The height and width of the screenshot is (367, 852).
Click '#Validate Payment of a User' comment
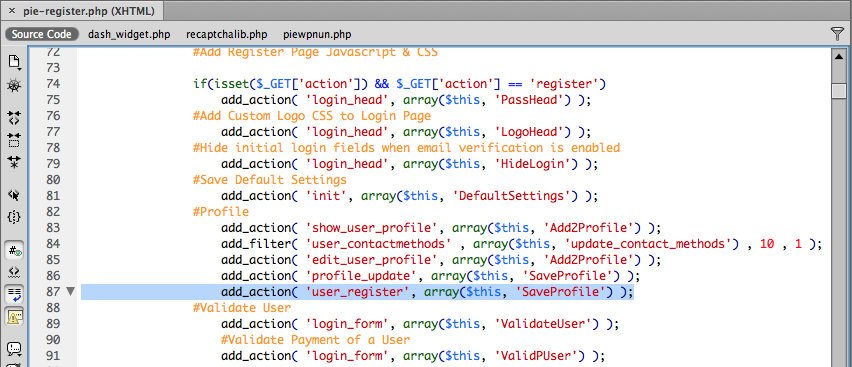[x=315, y=340]
